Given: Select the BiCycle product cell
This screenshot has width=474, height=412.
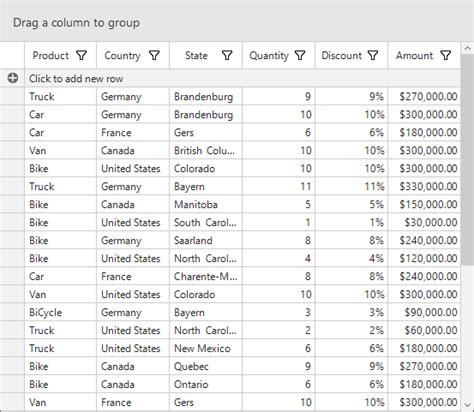Looking at the screenshot, I should point(60,313).
